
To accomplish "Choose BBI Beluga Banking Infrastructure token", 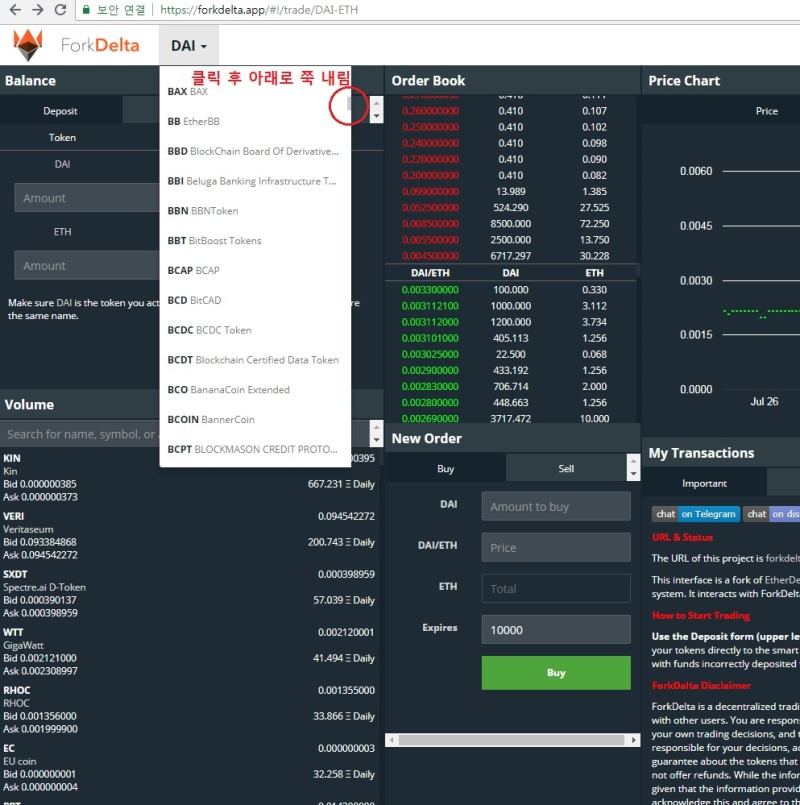I will [255, 181].
